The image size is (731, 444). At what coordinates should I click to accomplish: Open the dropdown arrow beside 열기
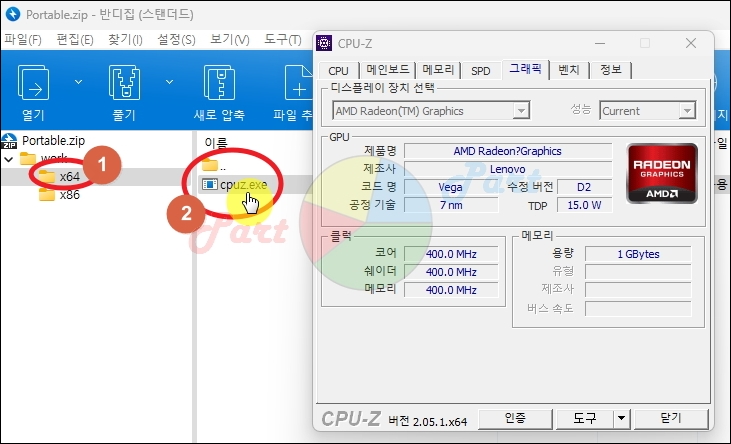coord(78,82)
